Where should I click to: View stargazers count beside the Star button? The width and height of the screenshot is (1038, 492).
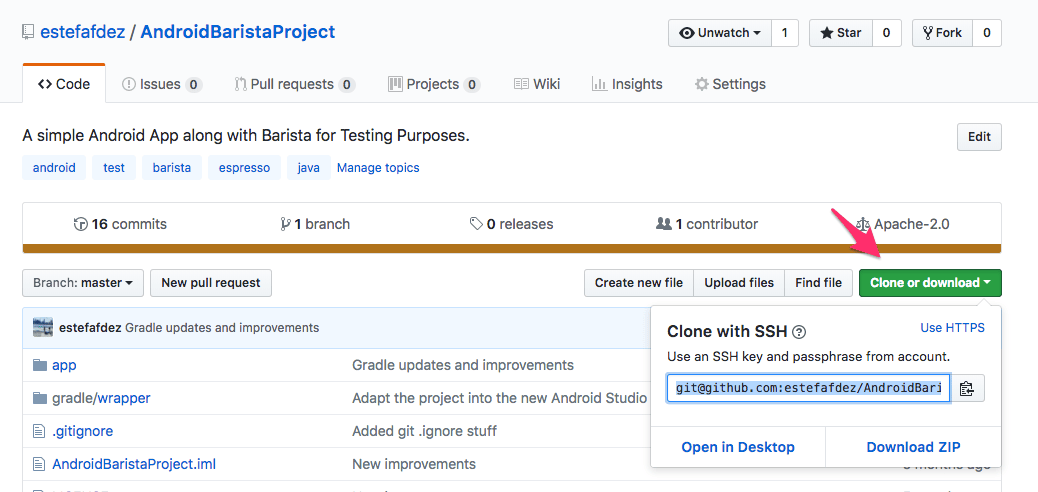(x=886, y=33)
